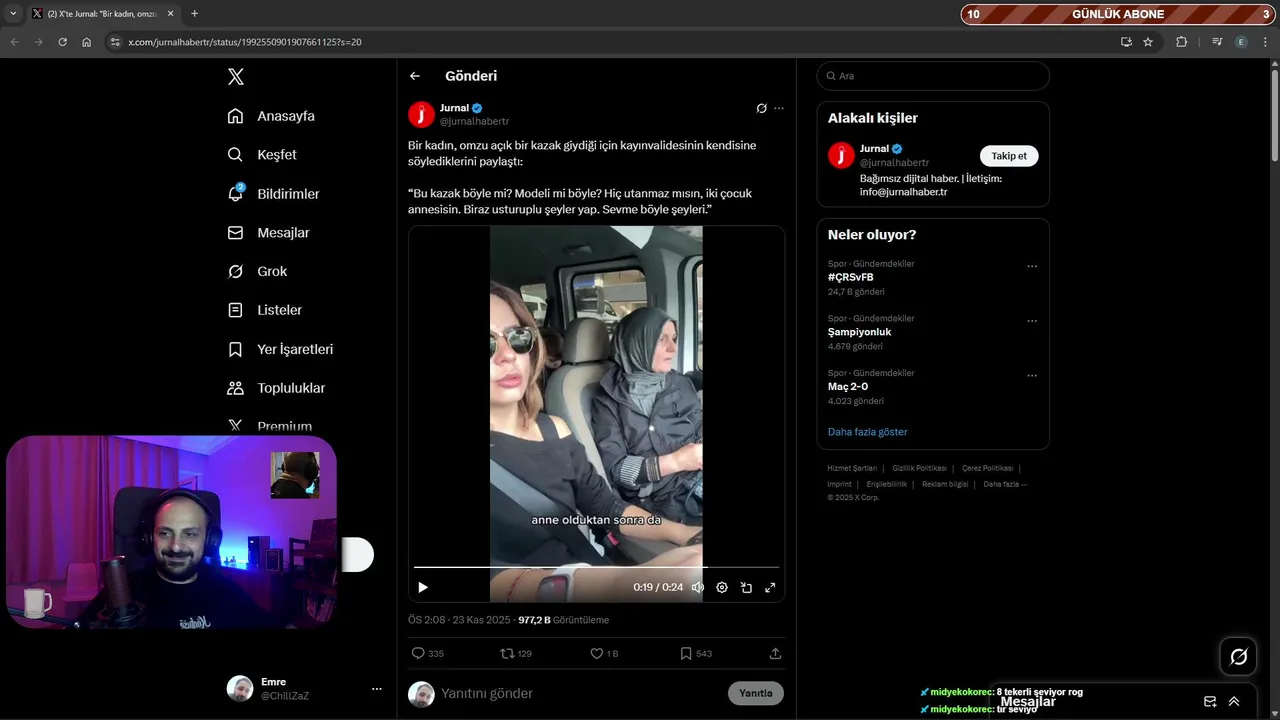Open Listeler page
This screenshot has height=720, width=1280.
point(264,310)
